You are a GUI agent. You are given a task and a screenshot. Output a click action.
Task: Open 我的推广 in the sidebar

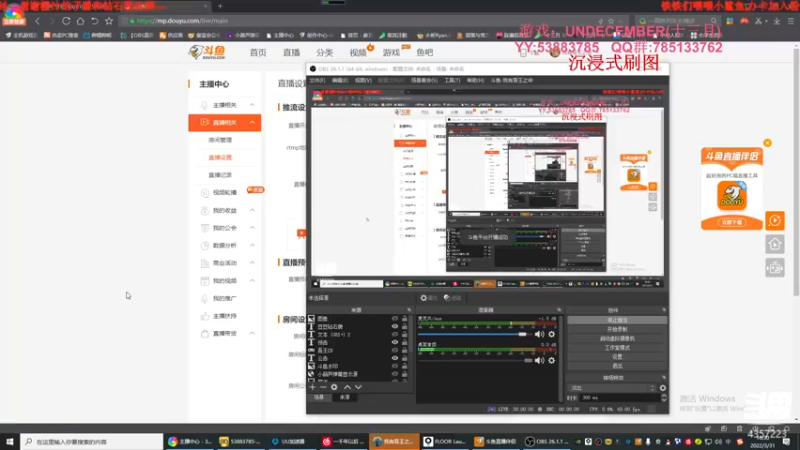tap(224, 298)
